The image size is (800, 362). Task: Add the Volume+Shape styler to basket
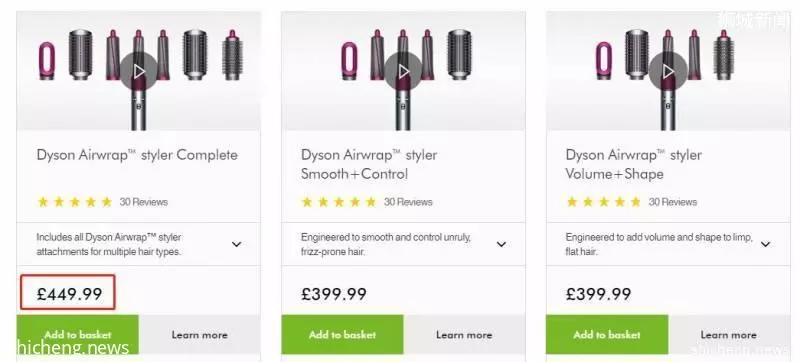607,334
